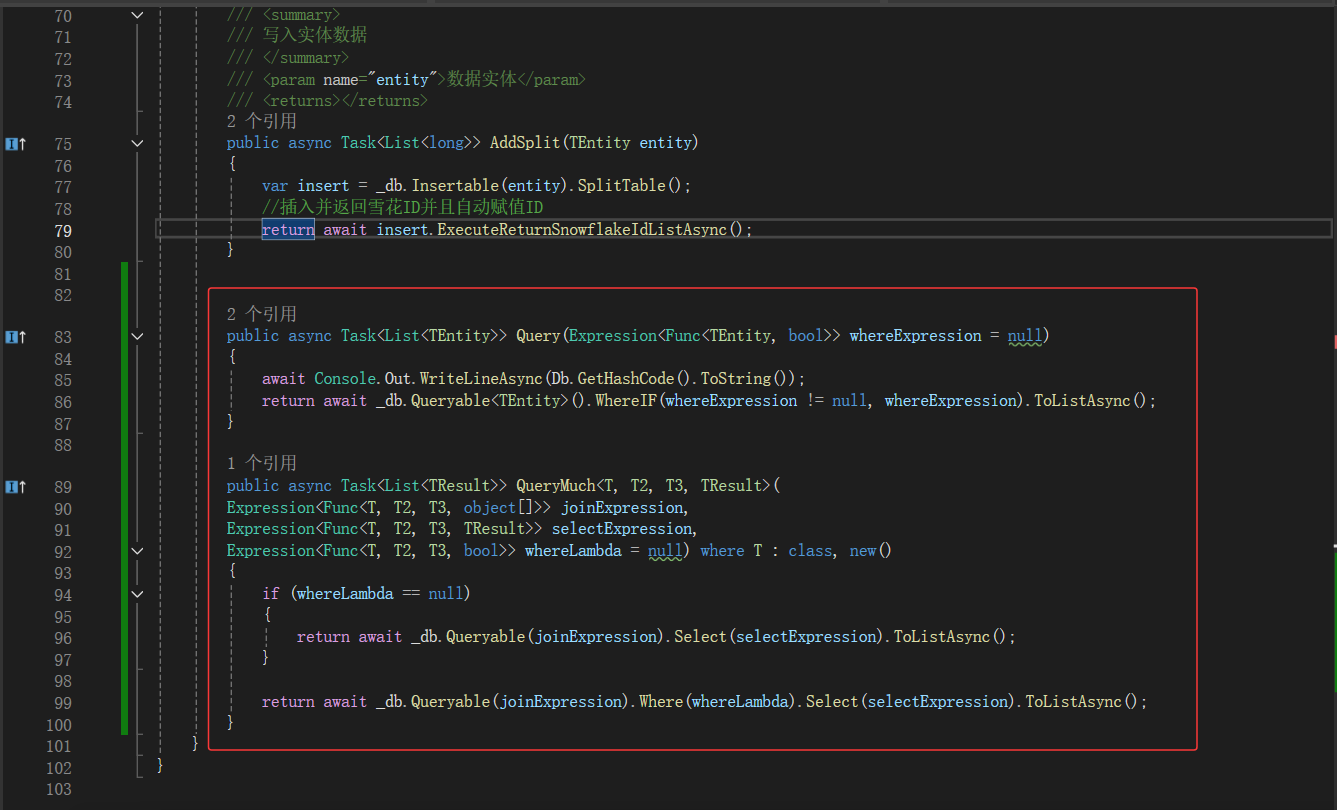1337x810 pixels.
Task: Click the interface implementation glyph beside line 89
Action: pyautogui.click(x=15, y=487)
